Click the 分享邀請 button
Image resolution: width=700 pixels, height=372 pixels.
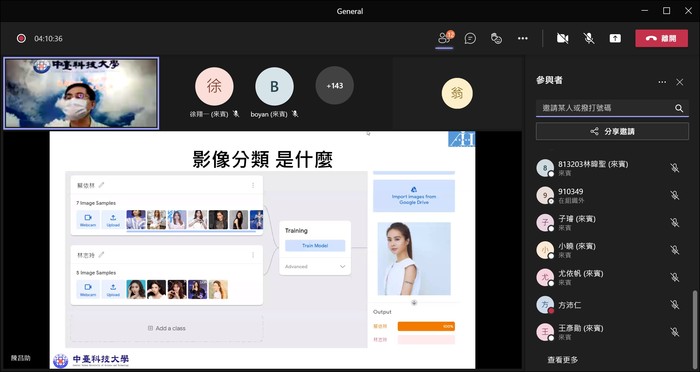pyautogui.click(x=612, y=131)
